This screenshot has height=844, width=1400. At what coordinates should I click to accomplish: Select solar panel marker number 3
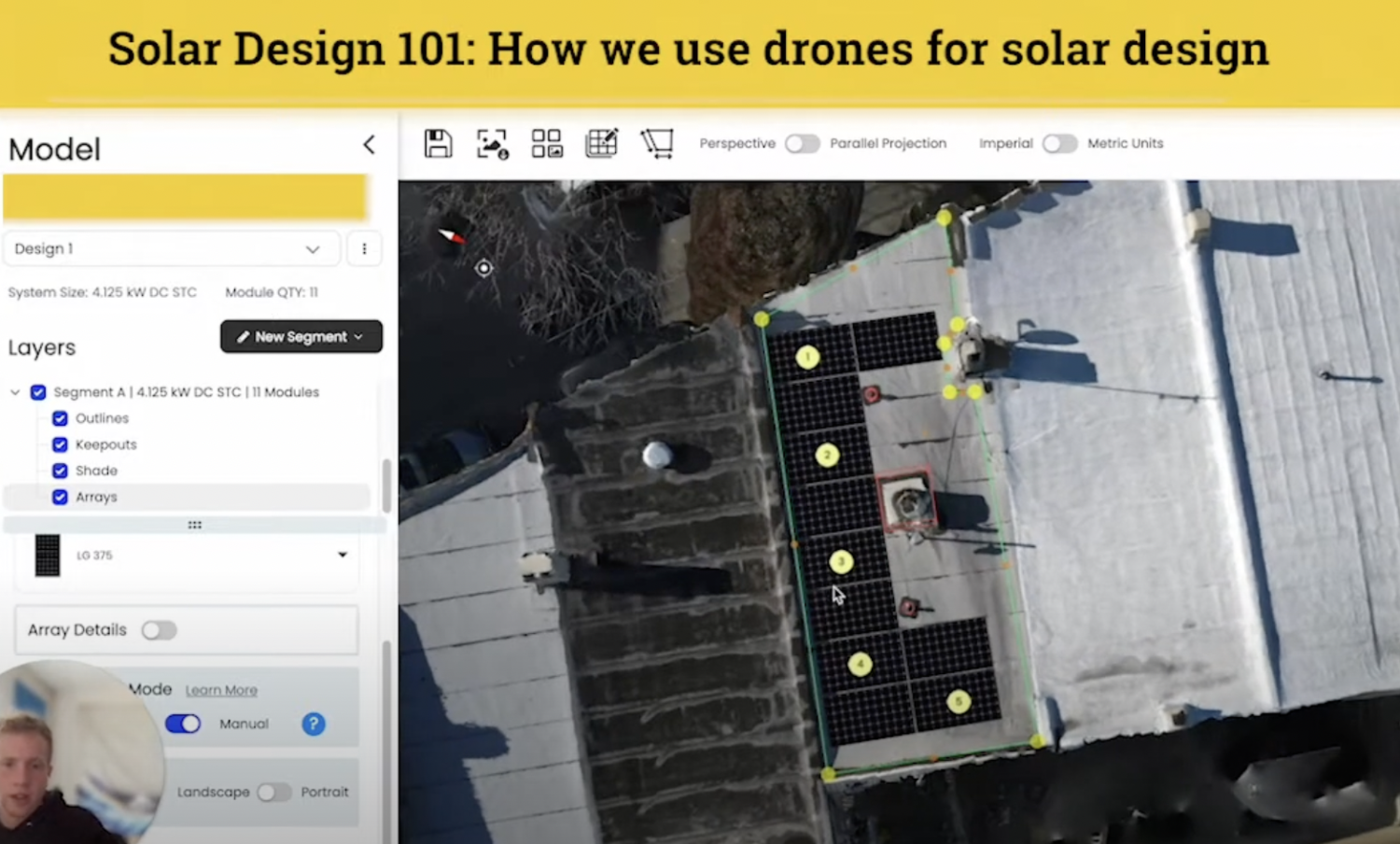coord(841,561)
